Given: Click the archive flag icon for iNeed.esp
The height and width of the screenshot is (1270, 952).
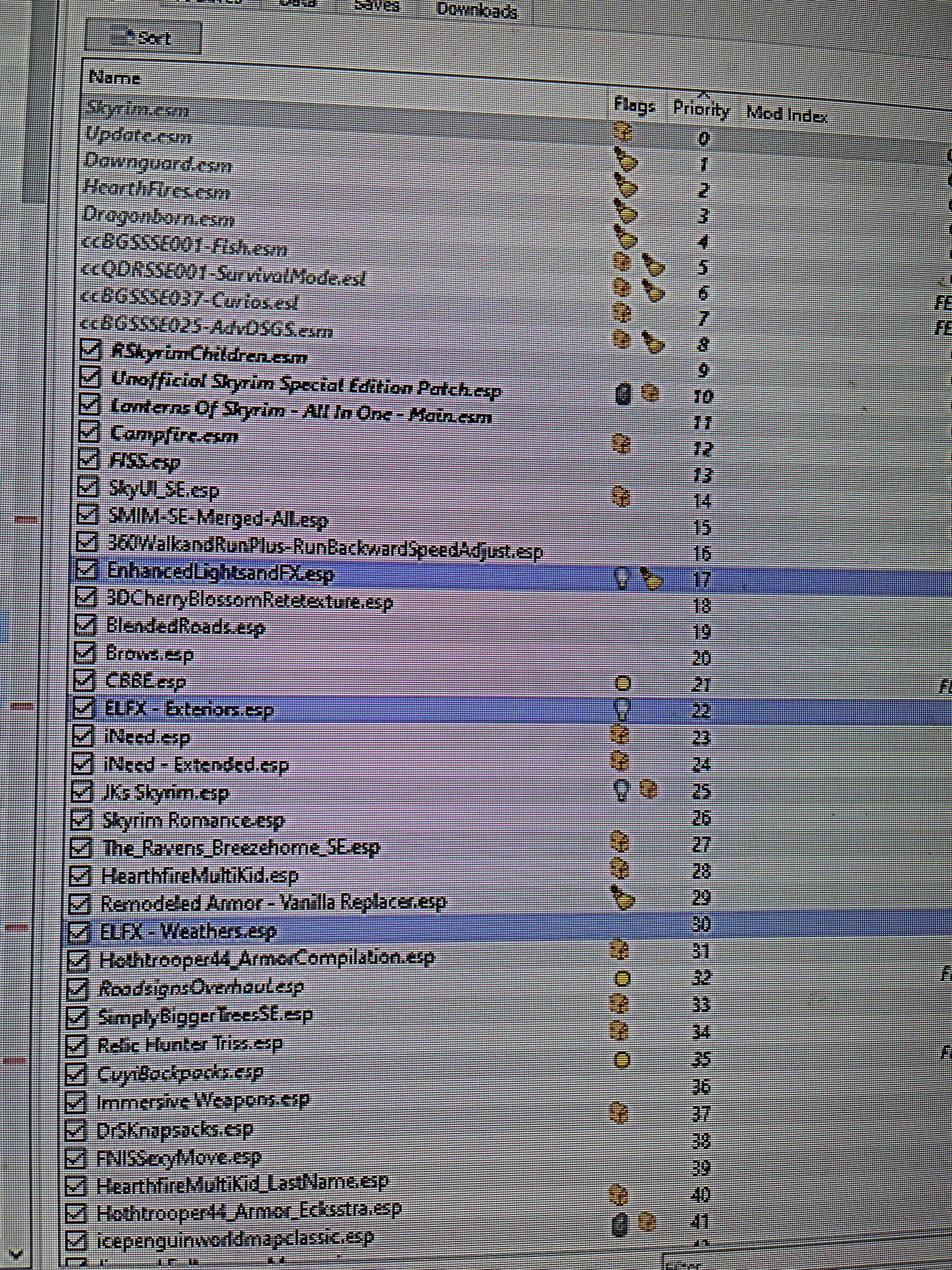Looking at the screenshot, I should (620, 734).
